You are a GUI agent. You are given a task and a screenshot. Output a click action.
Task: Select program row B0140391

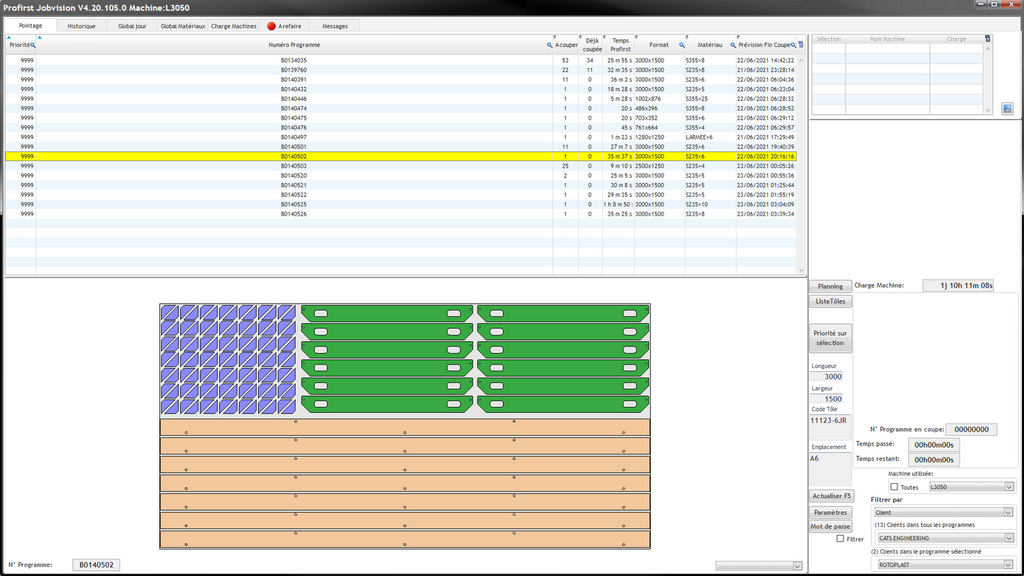coord(401,80)
